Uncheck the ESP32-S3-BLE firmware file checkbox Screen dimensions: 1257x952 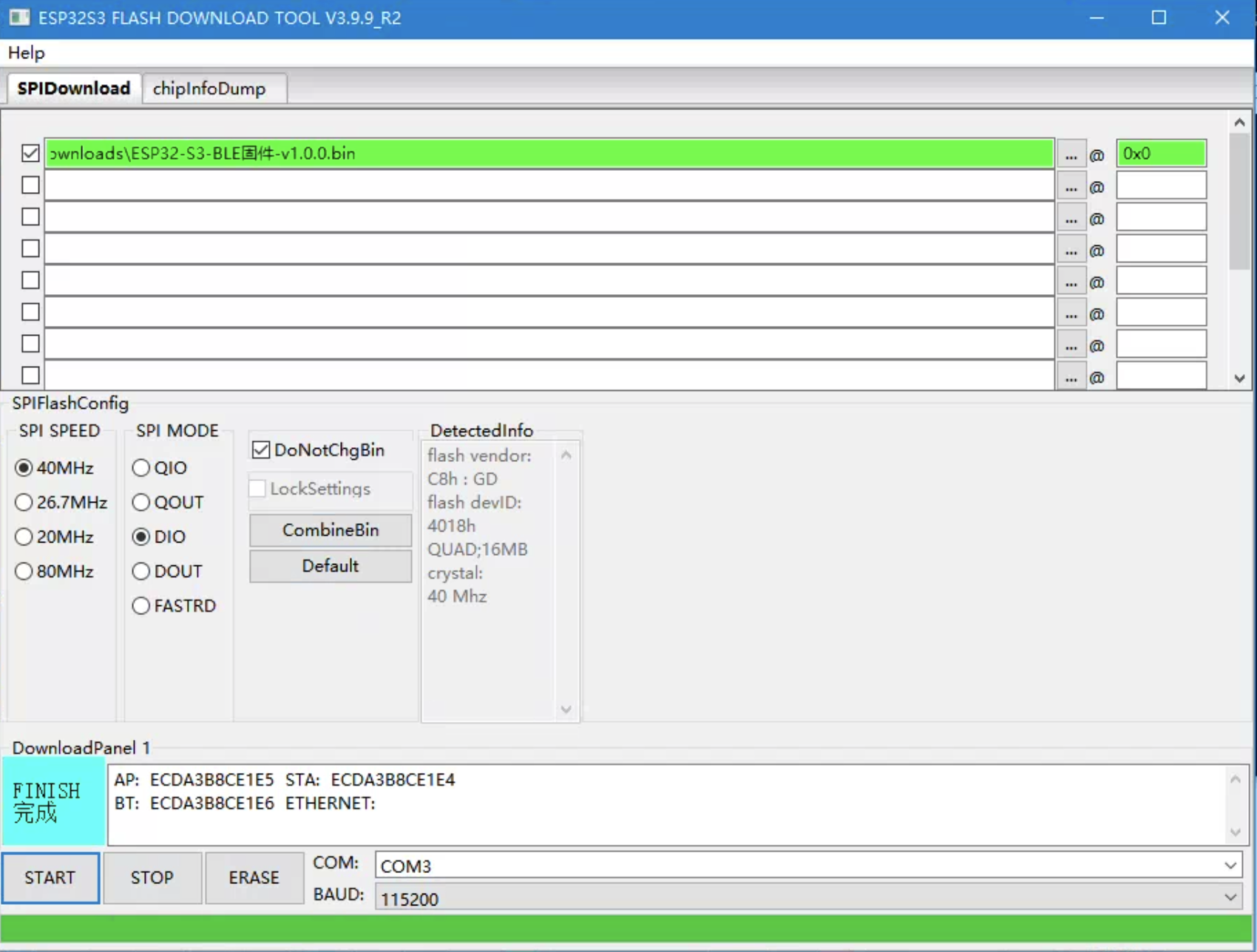[x=30, y=154]
